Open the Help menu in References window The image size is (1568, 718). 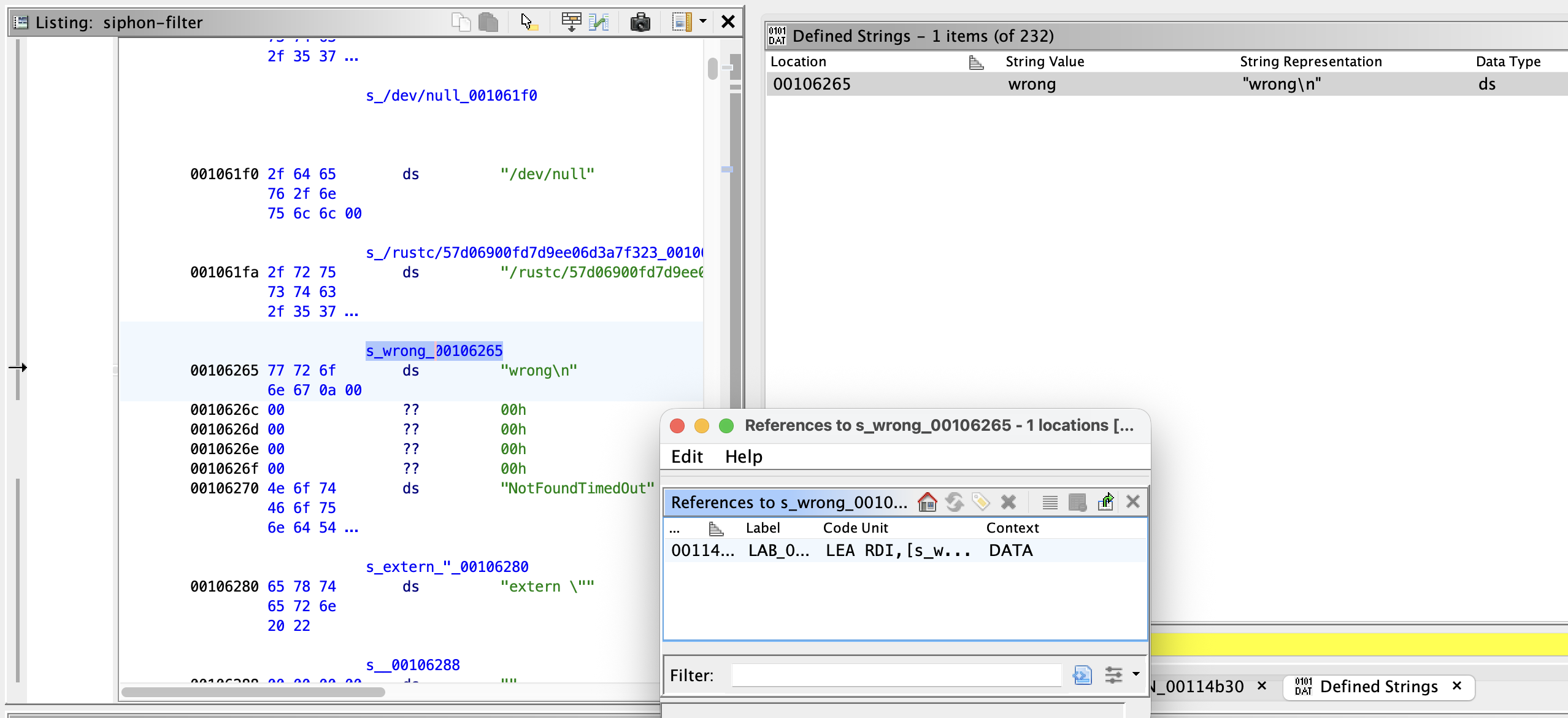point(744,457)
